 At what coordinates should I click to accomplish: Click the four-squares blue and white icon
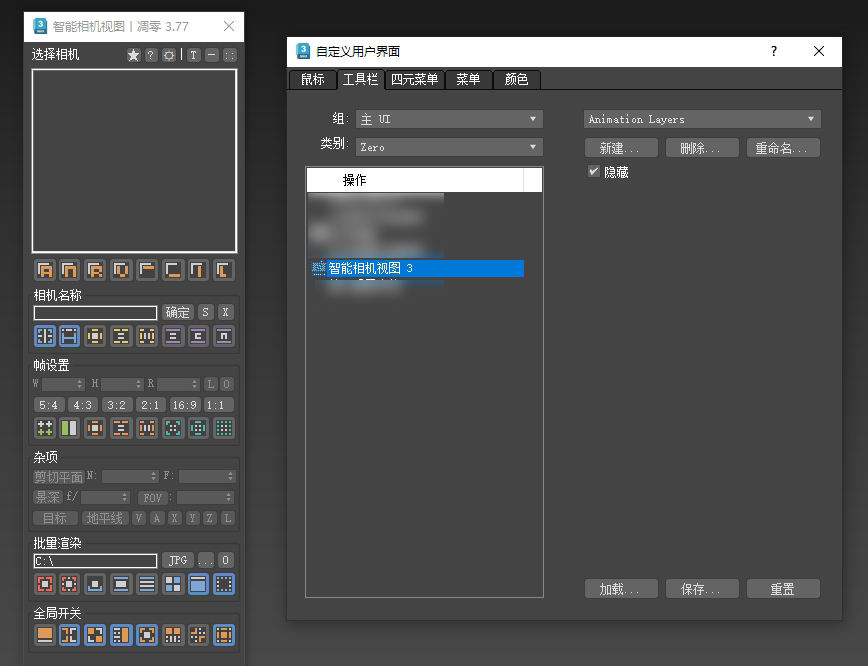tap(173, 584)
